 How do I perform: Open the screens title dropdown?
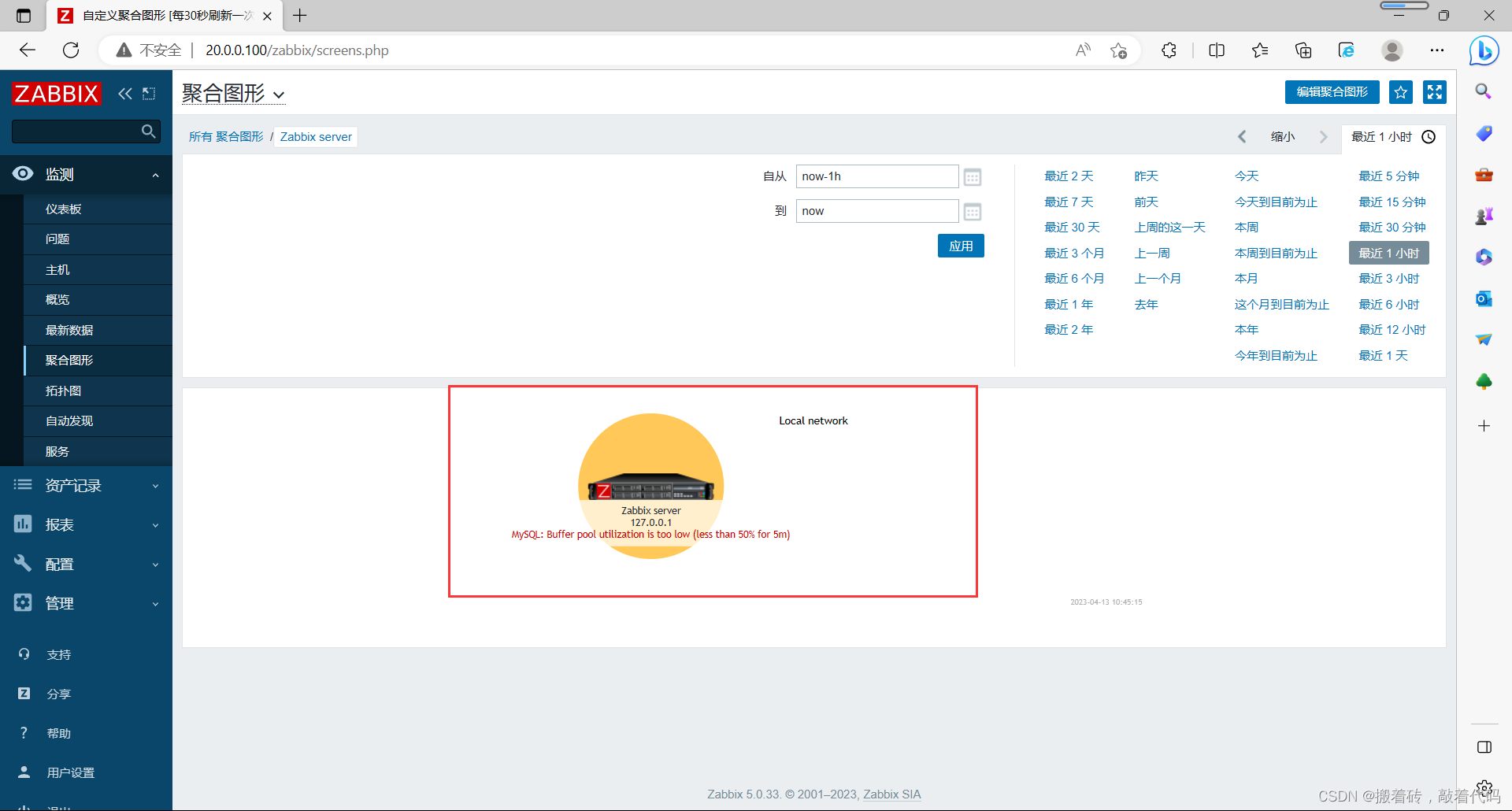233,94
